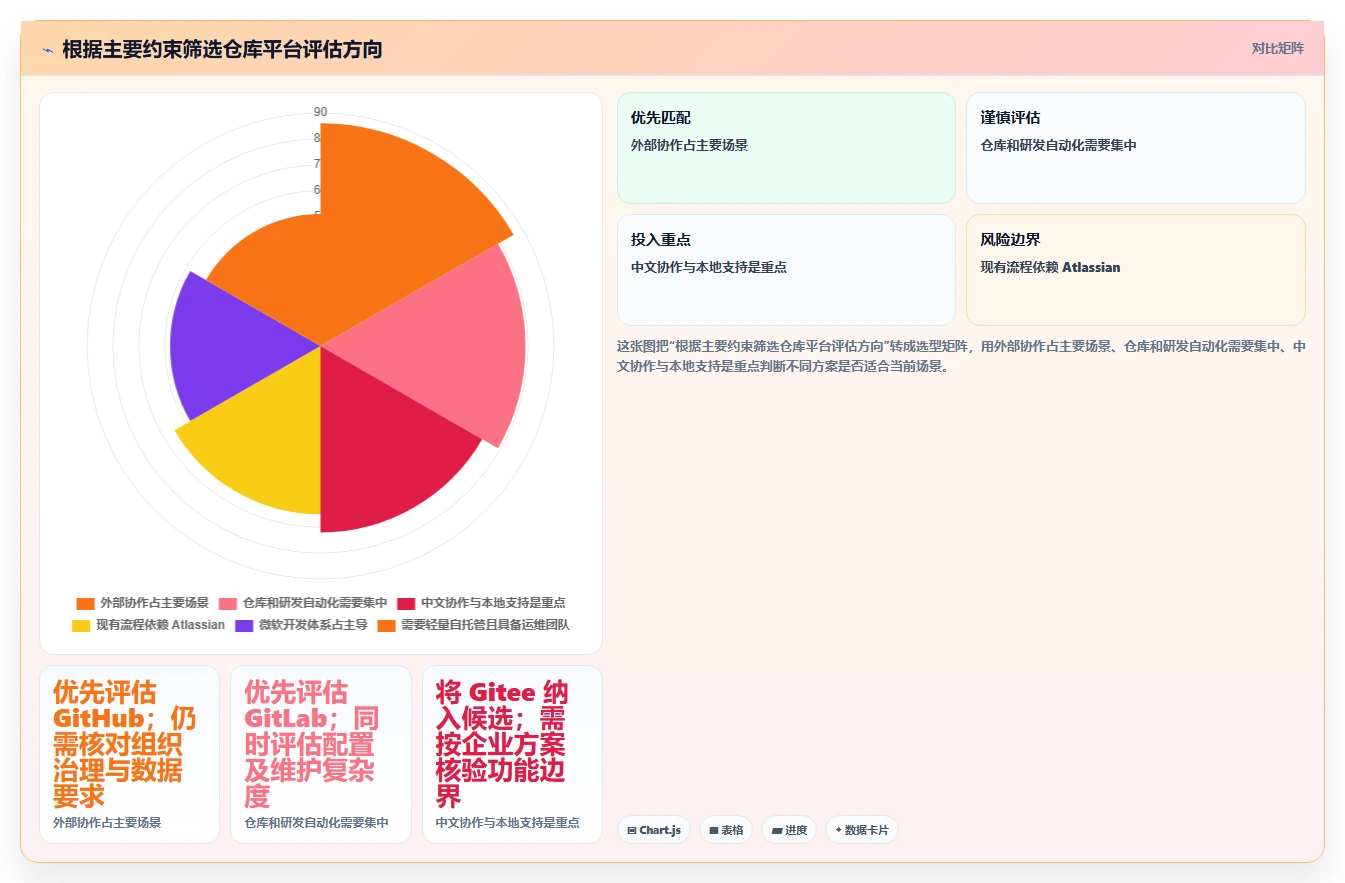Click the pink 优先评估 GitLab recommendation headline
The width and height of the screenshot is (1345, 883).
[312, 744]
